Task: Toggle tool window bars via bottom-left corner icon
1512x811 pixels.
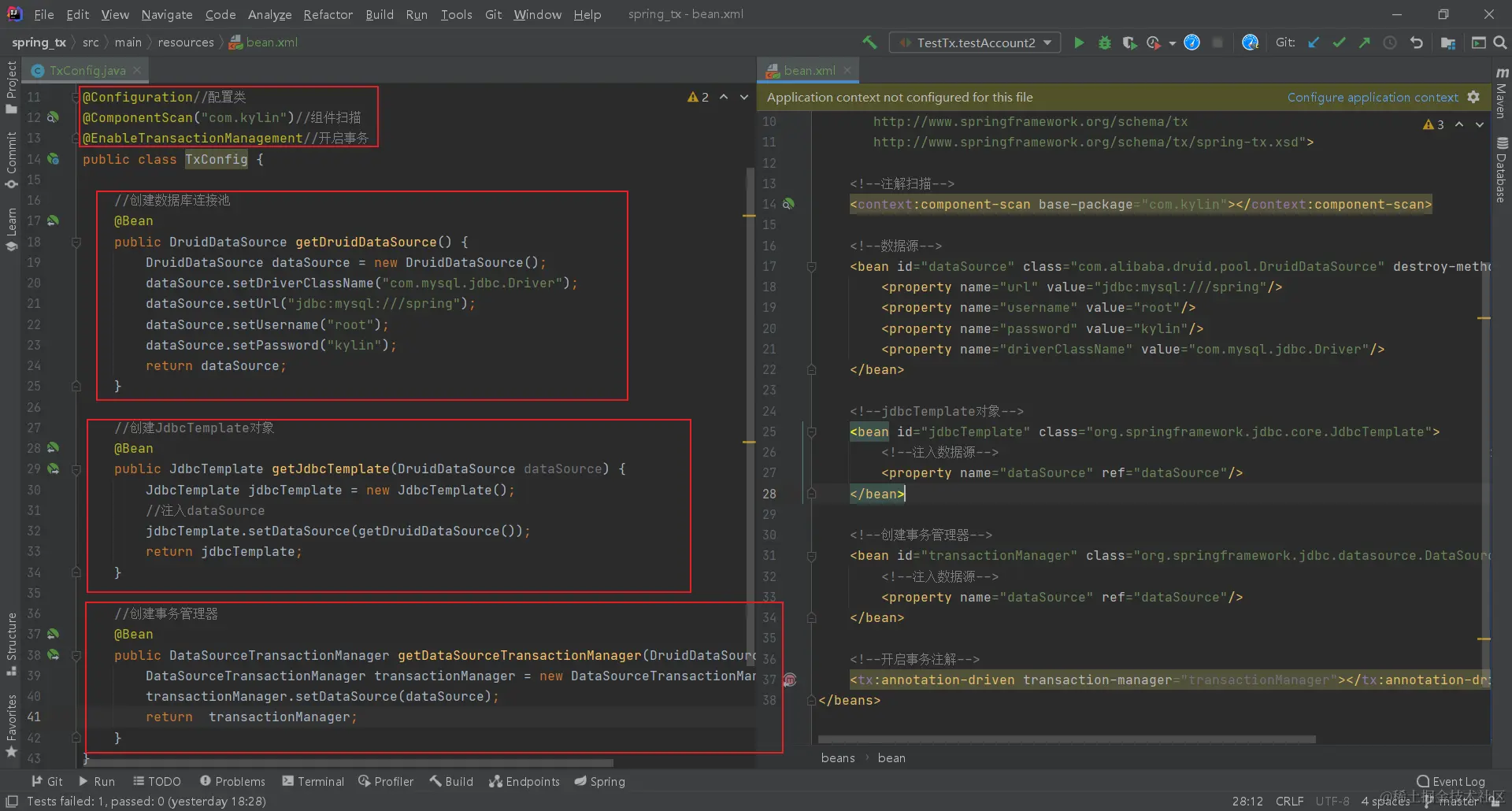Action: [x=12, y=801]
